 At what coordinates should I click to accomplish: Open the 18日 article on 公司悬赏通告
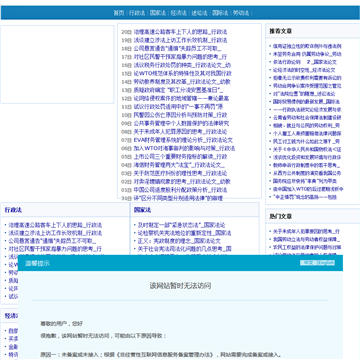coord(178,49)
